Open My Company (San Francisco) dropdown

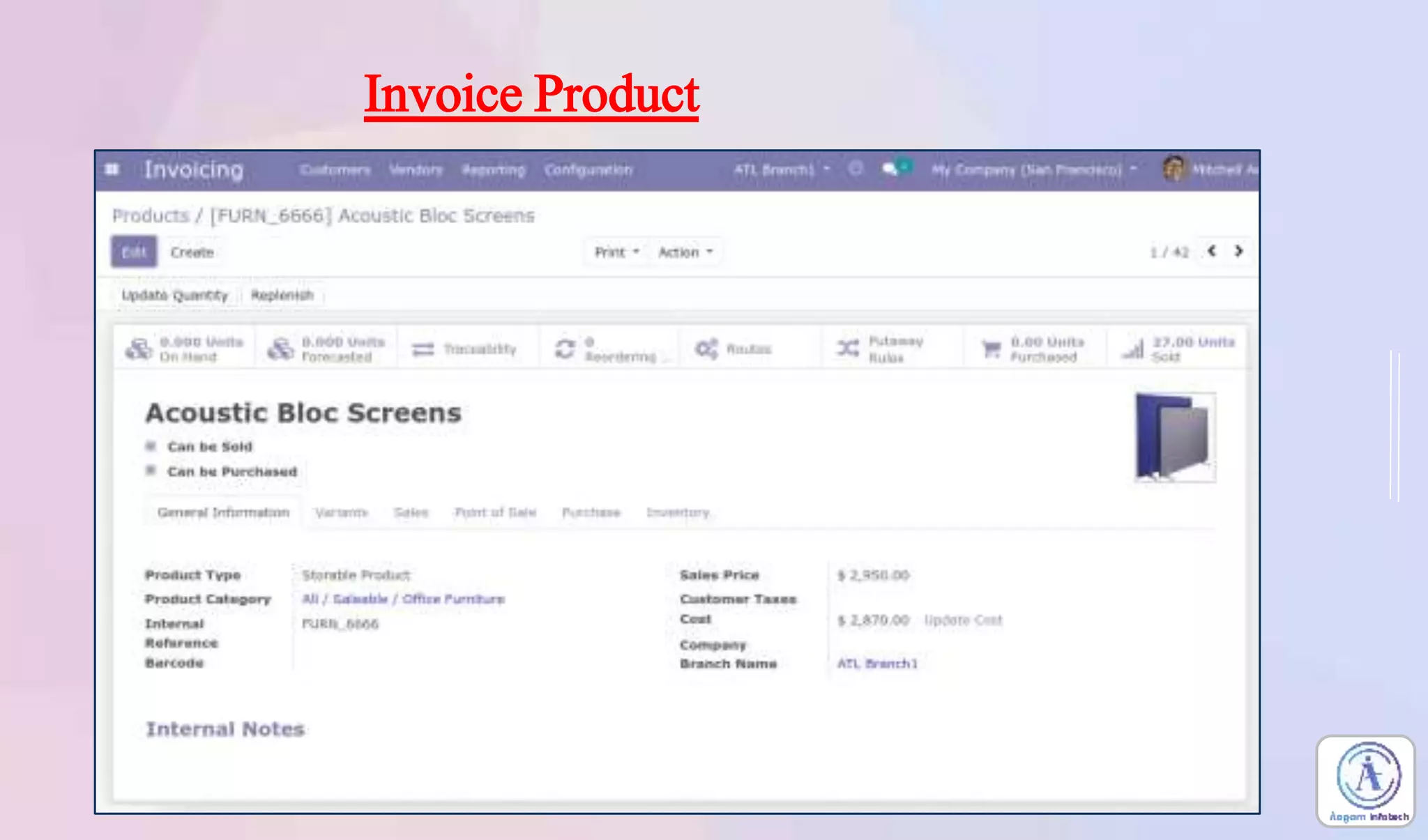(1034, 169)
